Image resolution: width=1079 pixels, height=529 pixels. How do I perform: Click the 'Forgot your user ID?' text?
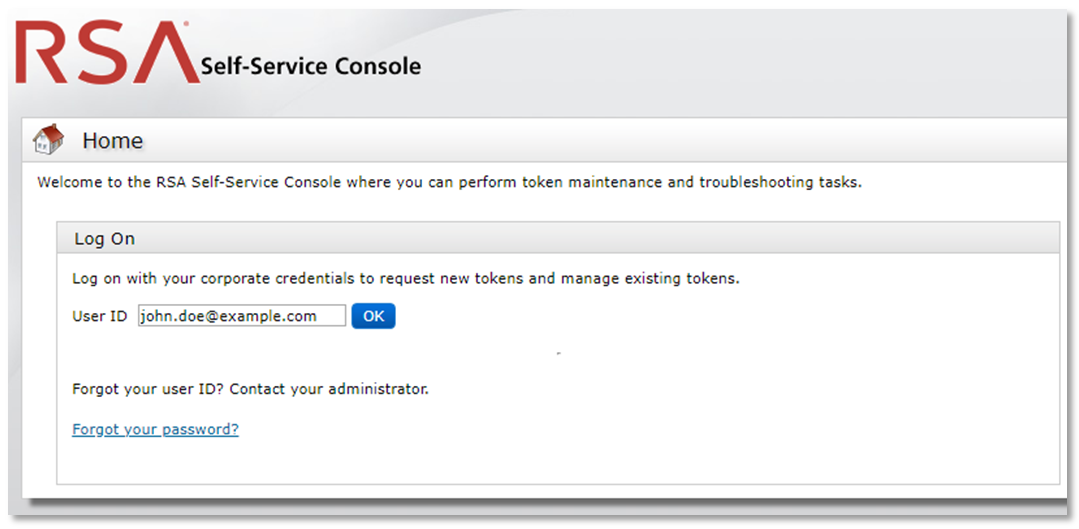tap(148, 389)
